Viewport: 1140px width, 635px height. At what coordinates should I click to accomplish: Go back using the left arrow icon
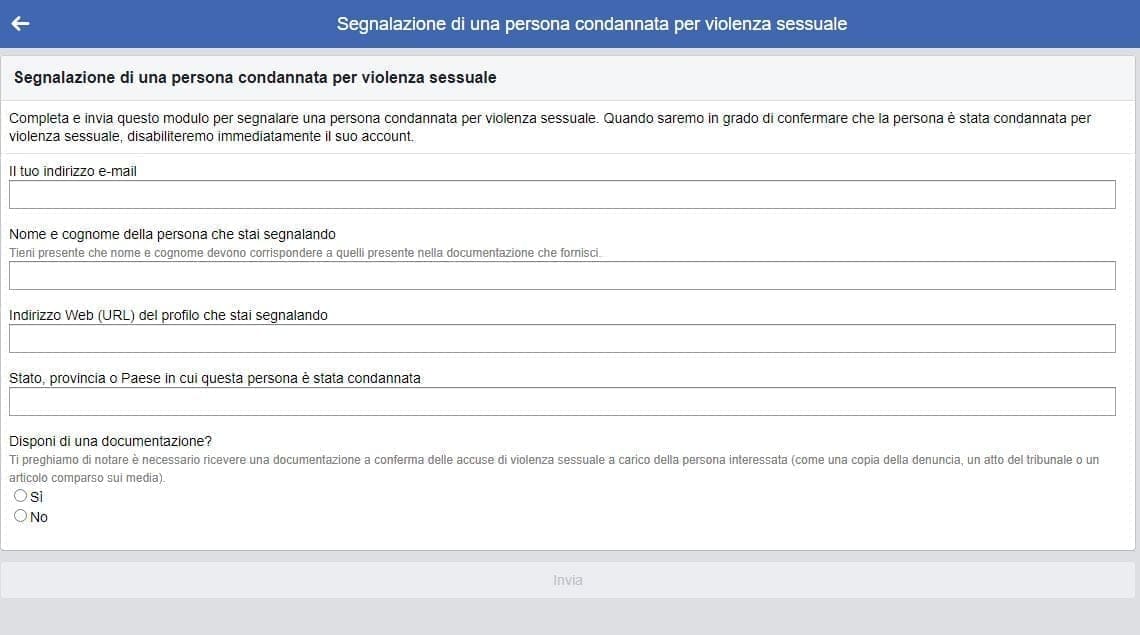point(20,23)
